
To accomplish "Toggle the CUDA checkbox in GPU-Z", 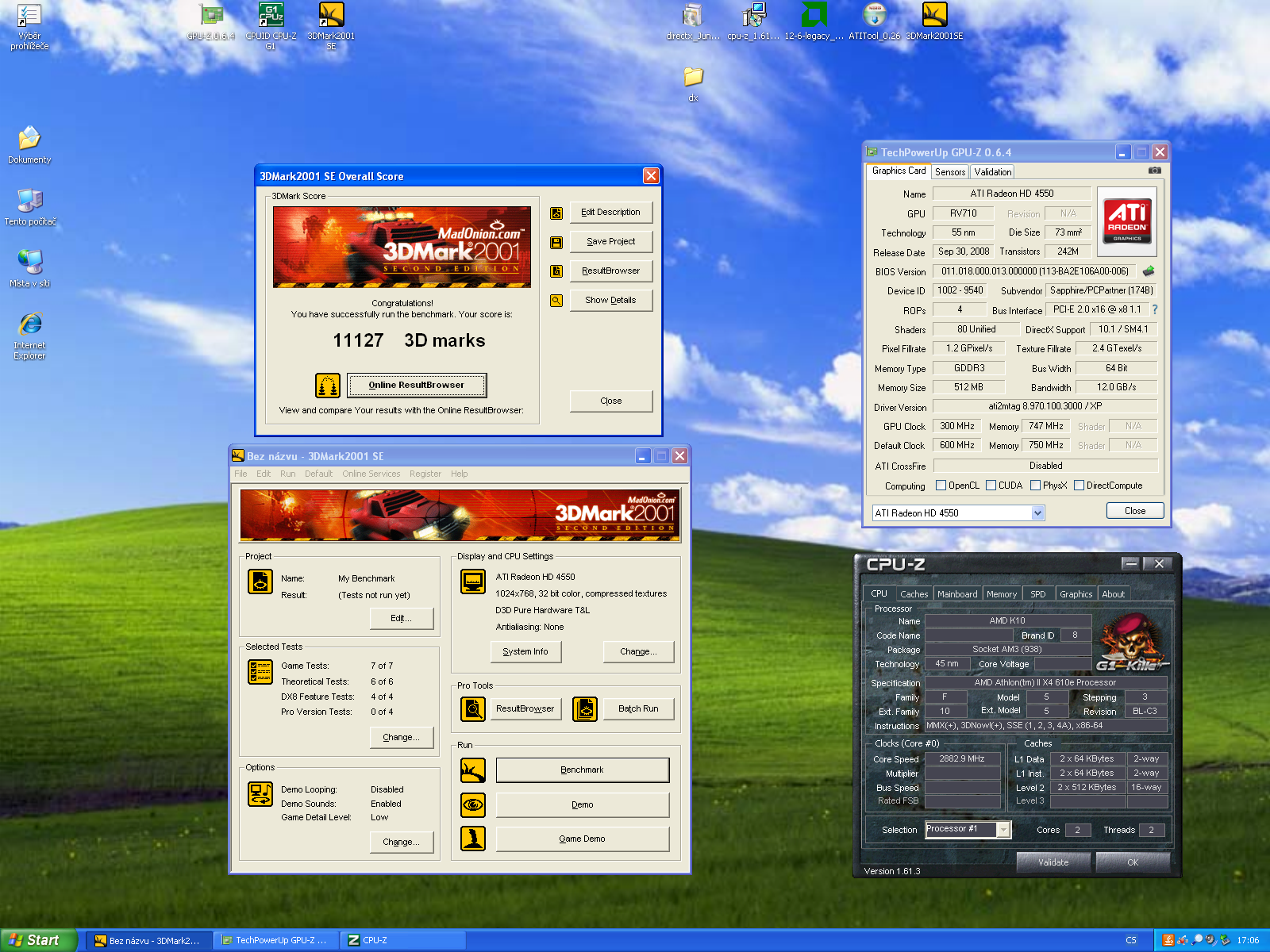I will (x=991, y=486).
